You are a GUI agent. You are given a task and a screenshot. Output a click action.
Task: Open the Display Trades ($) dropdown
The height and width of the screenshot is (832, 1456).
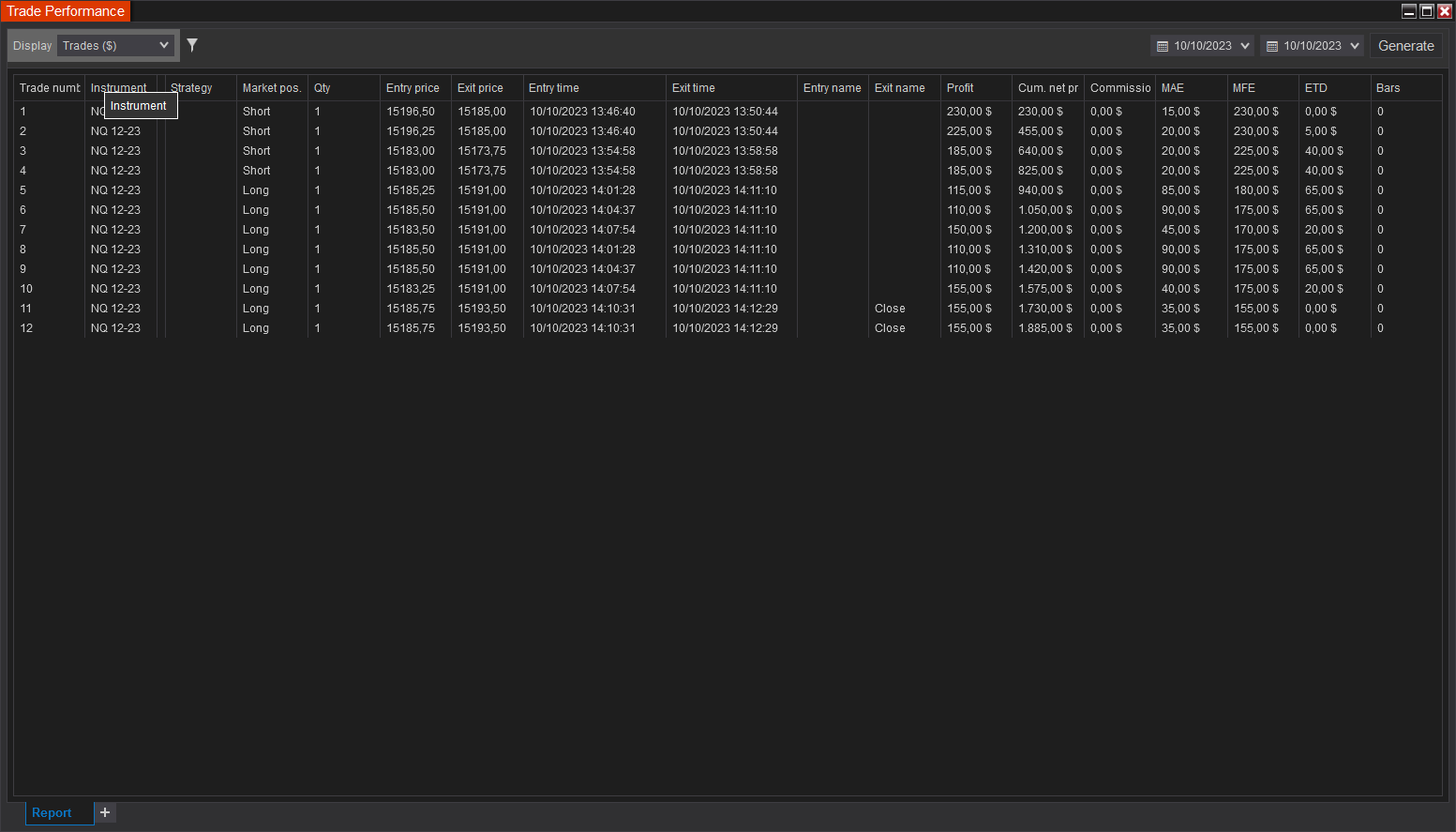point(115,45)
